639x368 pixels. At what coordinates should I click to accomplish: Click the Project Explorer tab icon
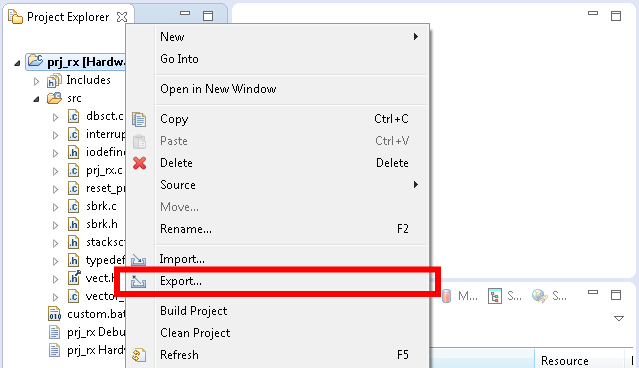click(x=15, y=17)
